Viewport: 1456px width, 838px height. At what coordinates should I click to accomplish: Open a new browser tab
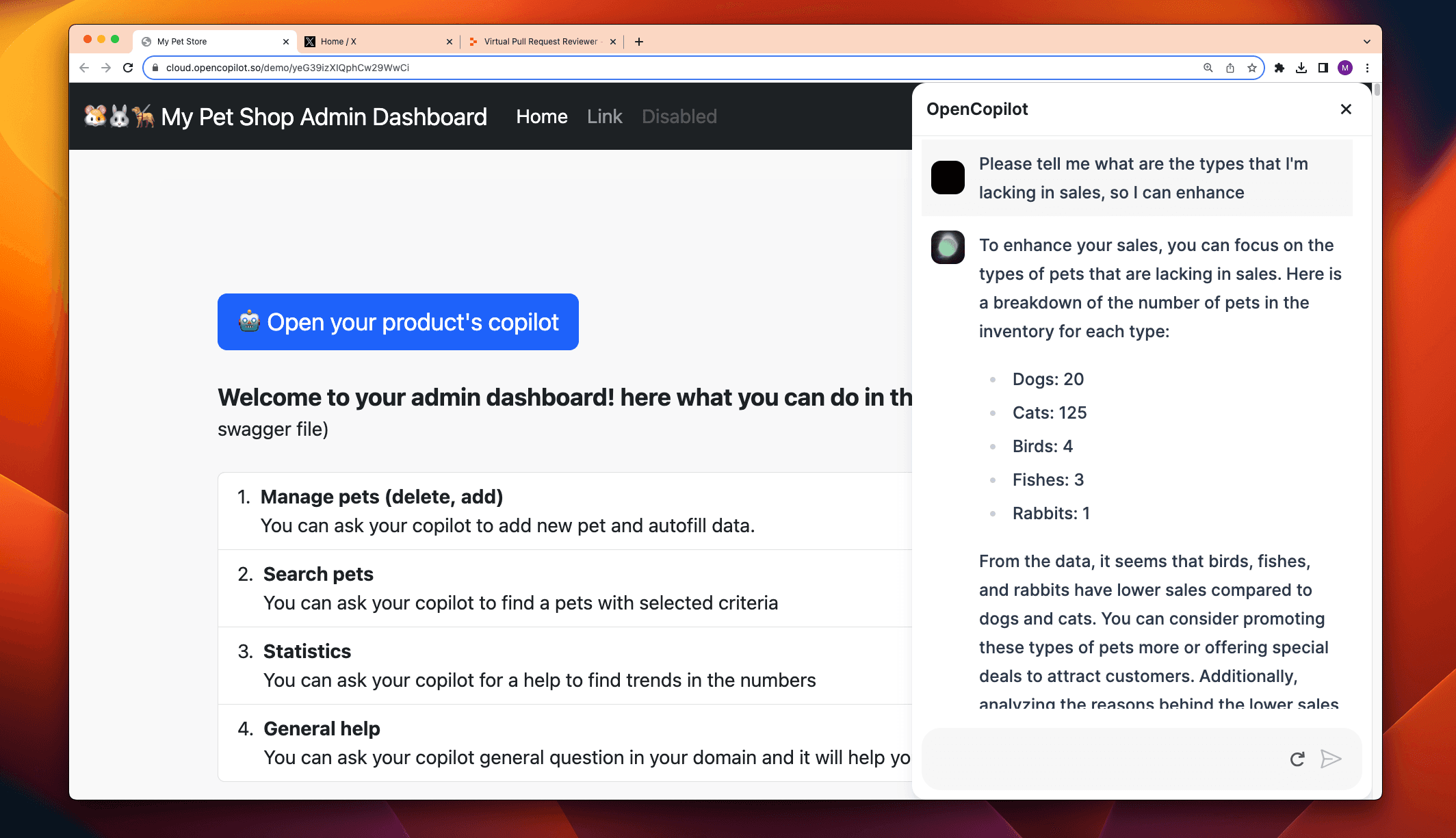[x=639, y=42]
